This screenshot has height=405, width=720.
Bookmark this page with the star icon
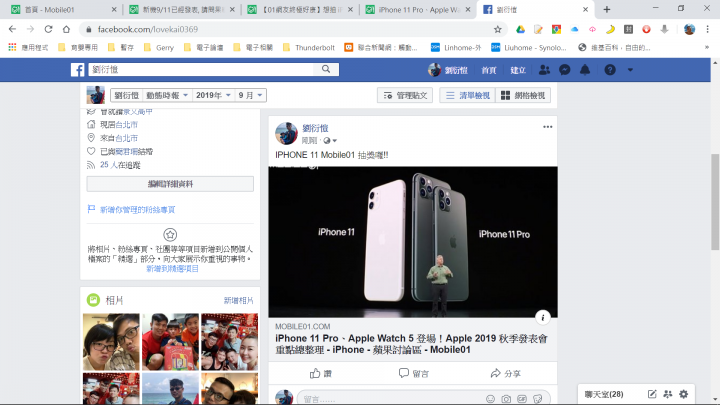pyautogui.click(x=498, y=29)
